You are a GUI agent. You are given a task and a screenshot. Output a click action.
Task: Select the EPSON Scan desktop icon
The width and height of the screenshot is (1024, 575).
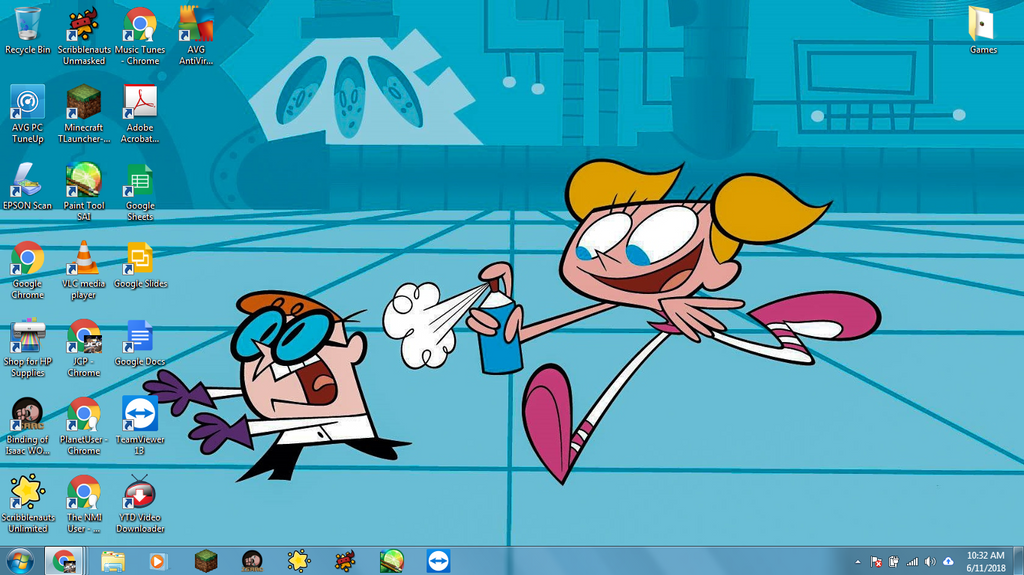click(x=27, y=187)
